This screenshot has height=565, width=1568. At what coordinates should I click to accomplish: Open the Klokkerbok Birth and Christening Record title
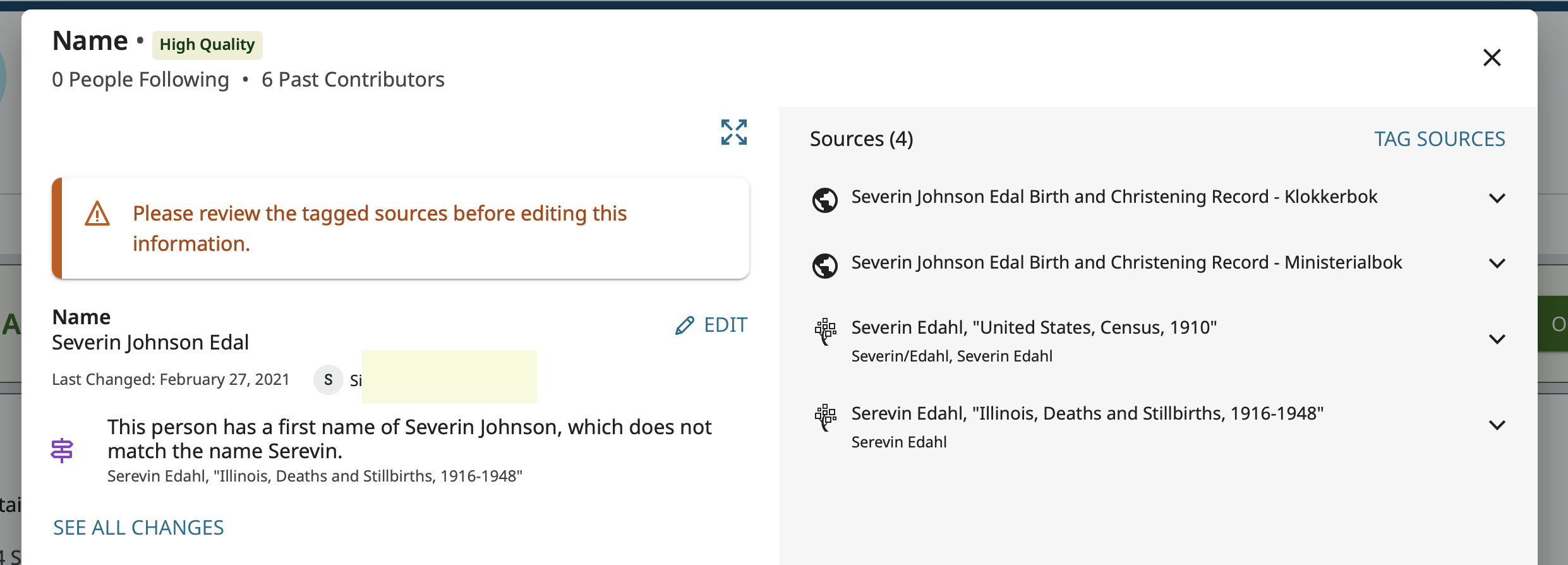[1114, 197]
